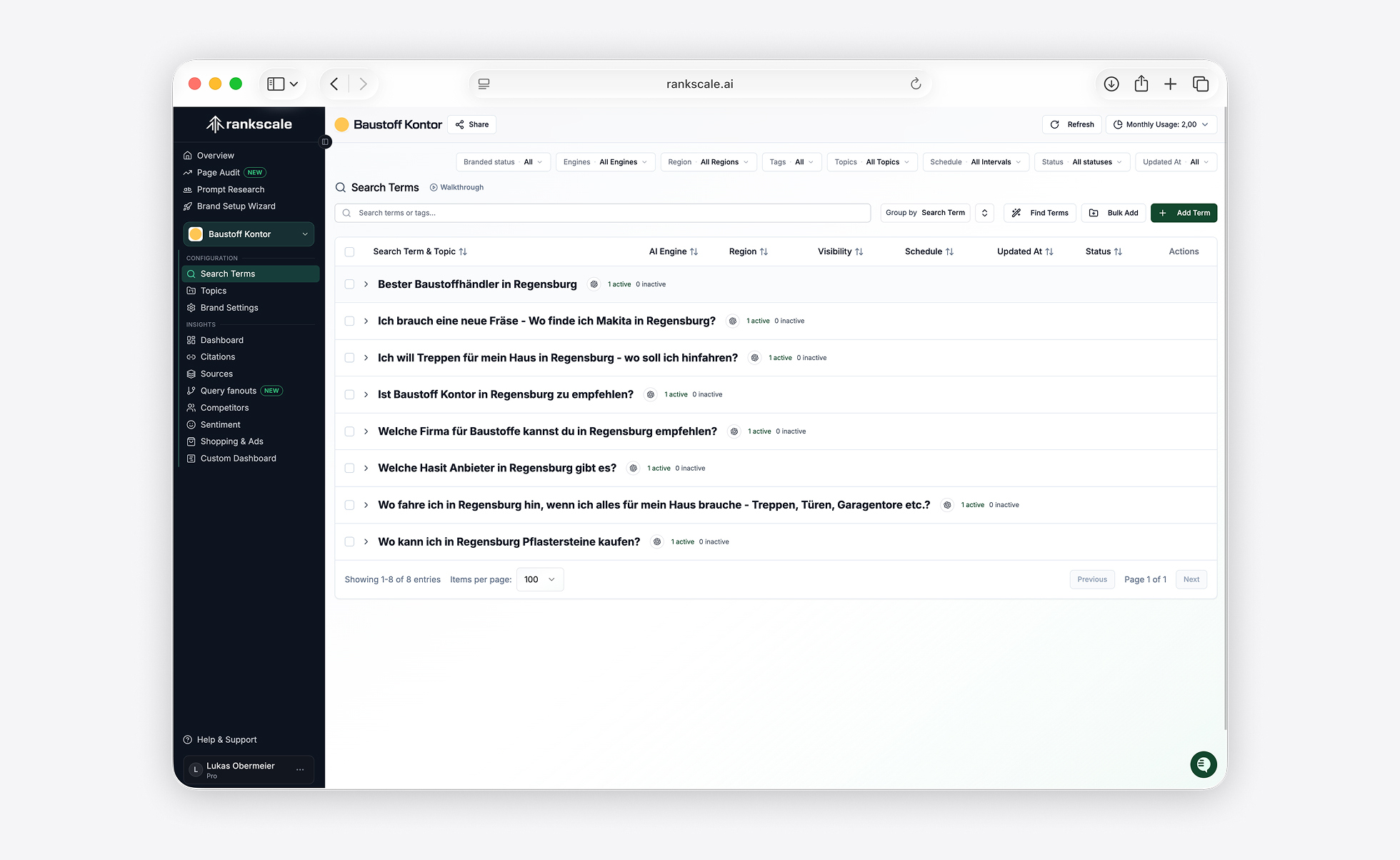This screenshot has width=1400, height=860.
Task: Click the user options ellipsis for Lukas Obermeier
Action: point(300,769)
